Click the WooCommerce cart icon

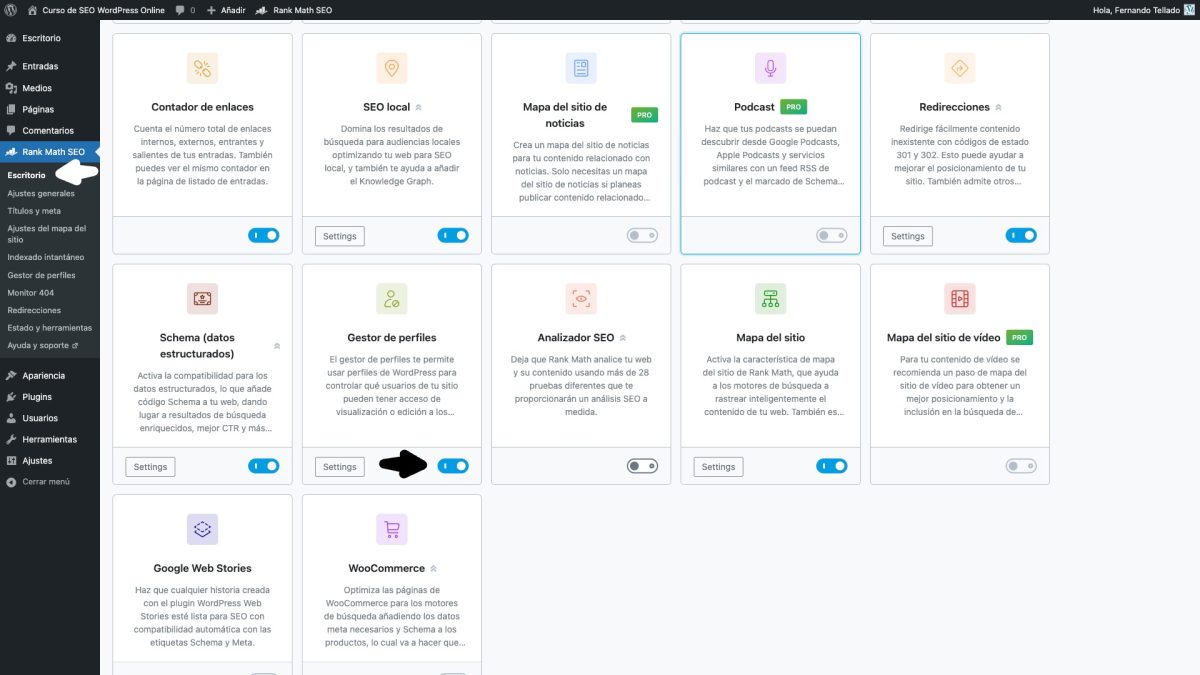(x=391, y=529)
